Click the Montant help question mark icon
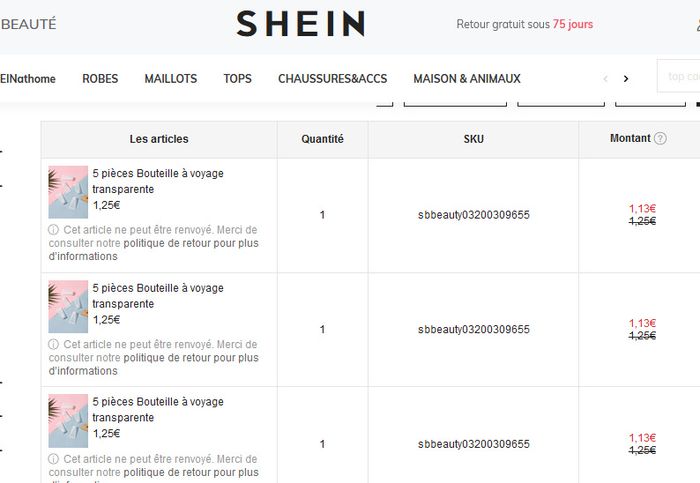The image size is (700, 483). 660,138
